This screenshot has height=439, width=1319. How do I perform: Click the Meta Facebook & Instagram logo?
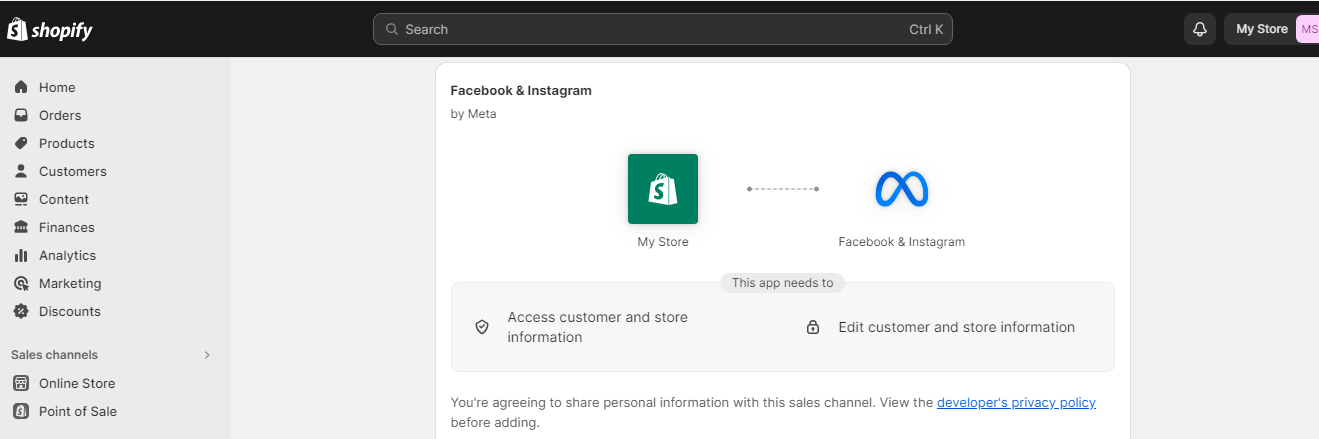pos(902,189)
